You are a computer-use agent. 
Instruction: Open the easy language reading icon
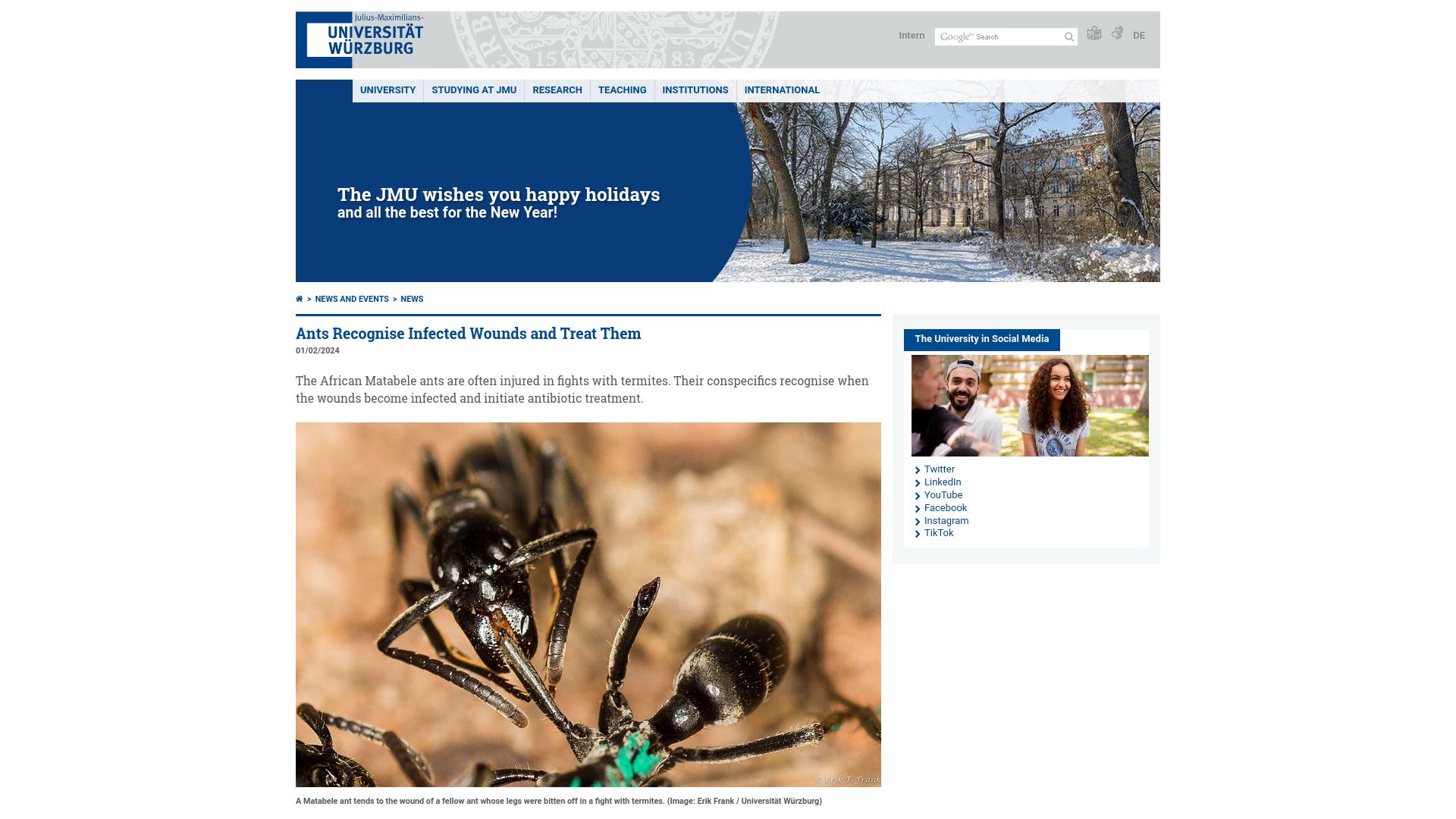pos(1094,33)
